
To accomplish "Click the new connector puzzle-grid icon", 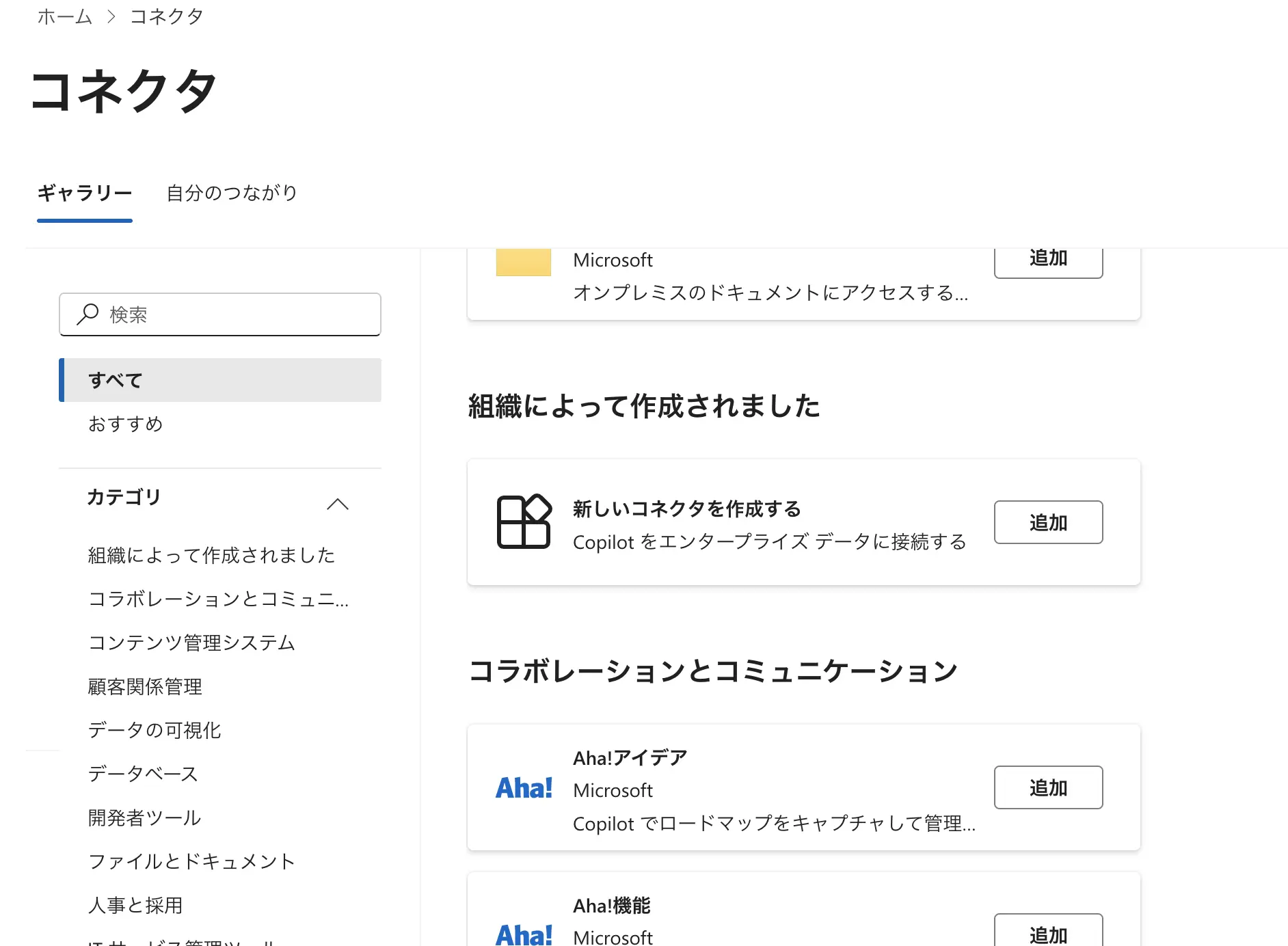I will click(x=524, y=522).
